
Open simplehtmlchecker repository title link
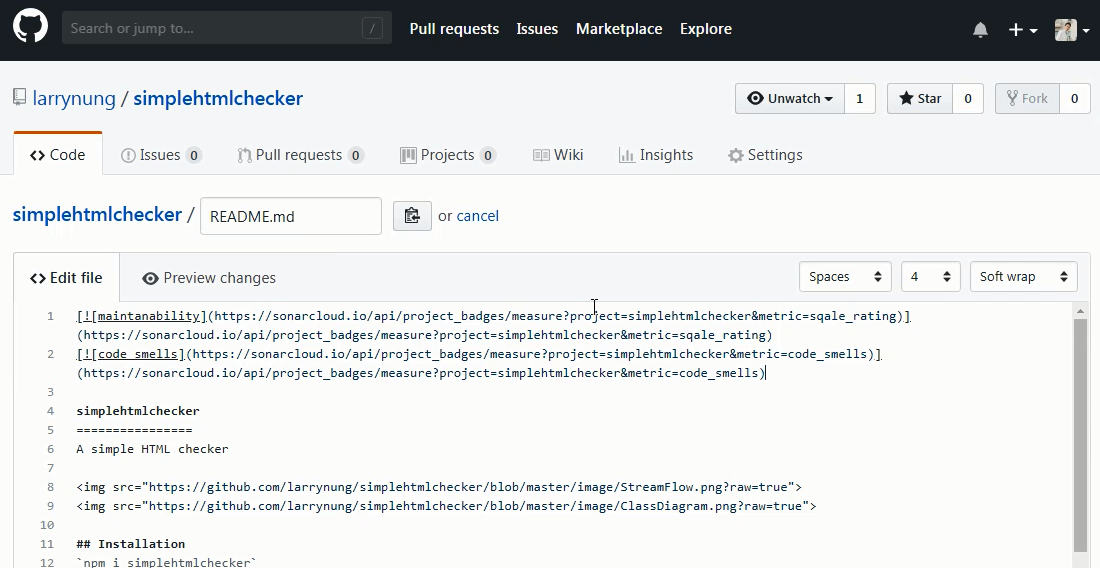(218, 98)
